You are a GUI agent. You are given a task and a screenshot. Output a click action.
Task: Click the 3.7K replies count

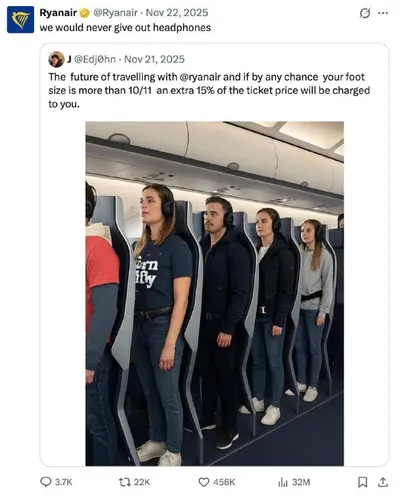(x=63, y=482)
